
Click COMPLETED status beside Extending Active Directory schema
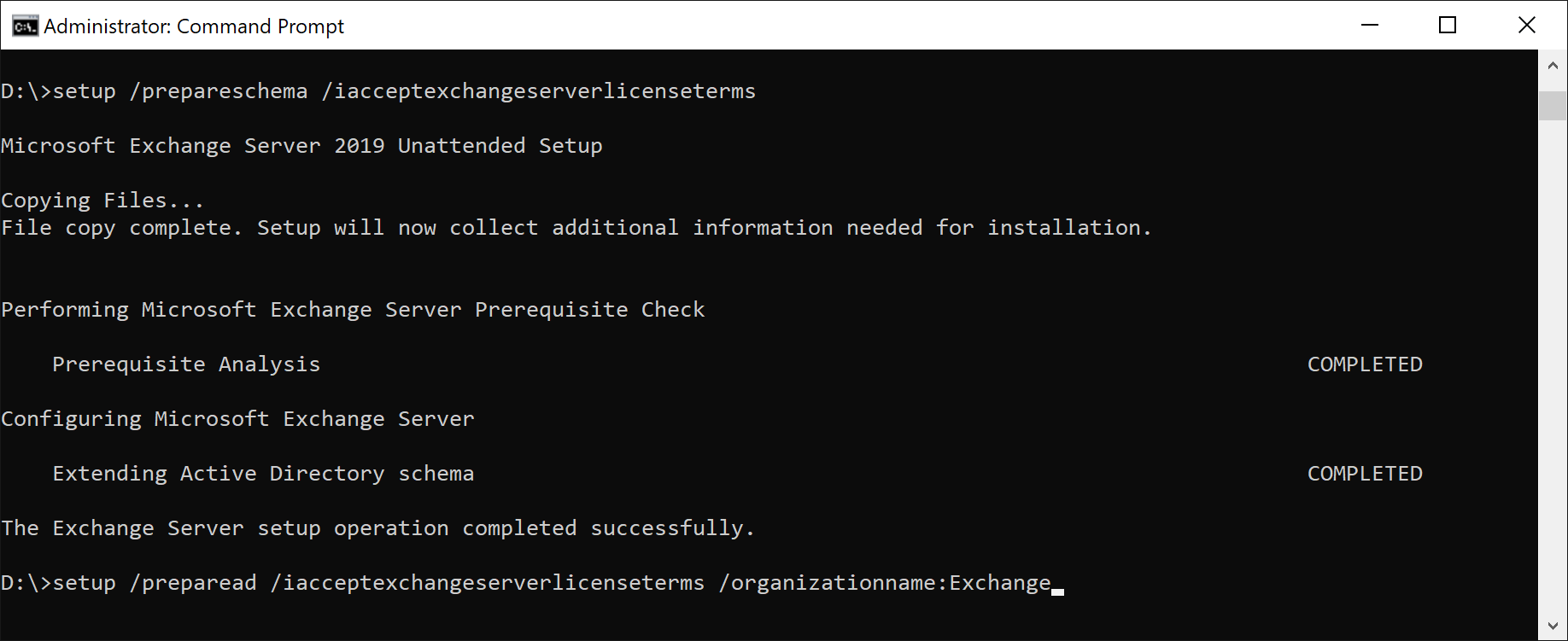click(x=1365, y=474)
